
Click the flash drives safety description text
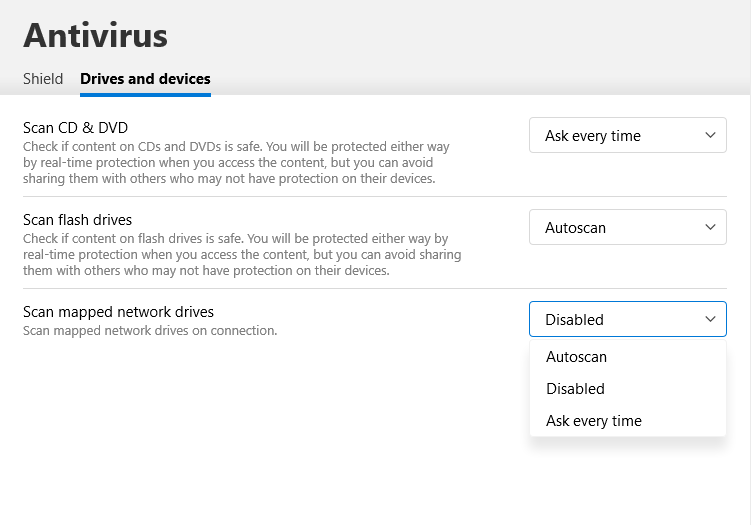point(240,255)
